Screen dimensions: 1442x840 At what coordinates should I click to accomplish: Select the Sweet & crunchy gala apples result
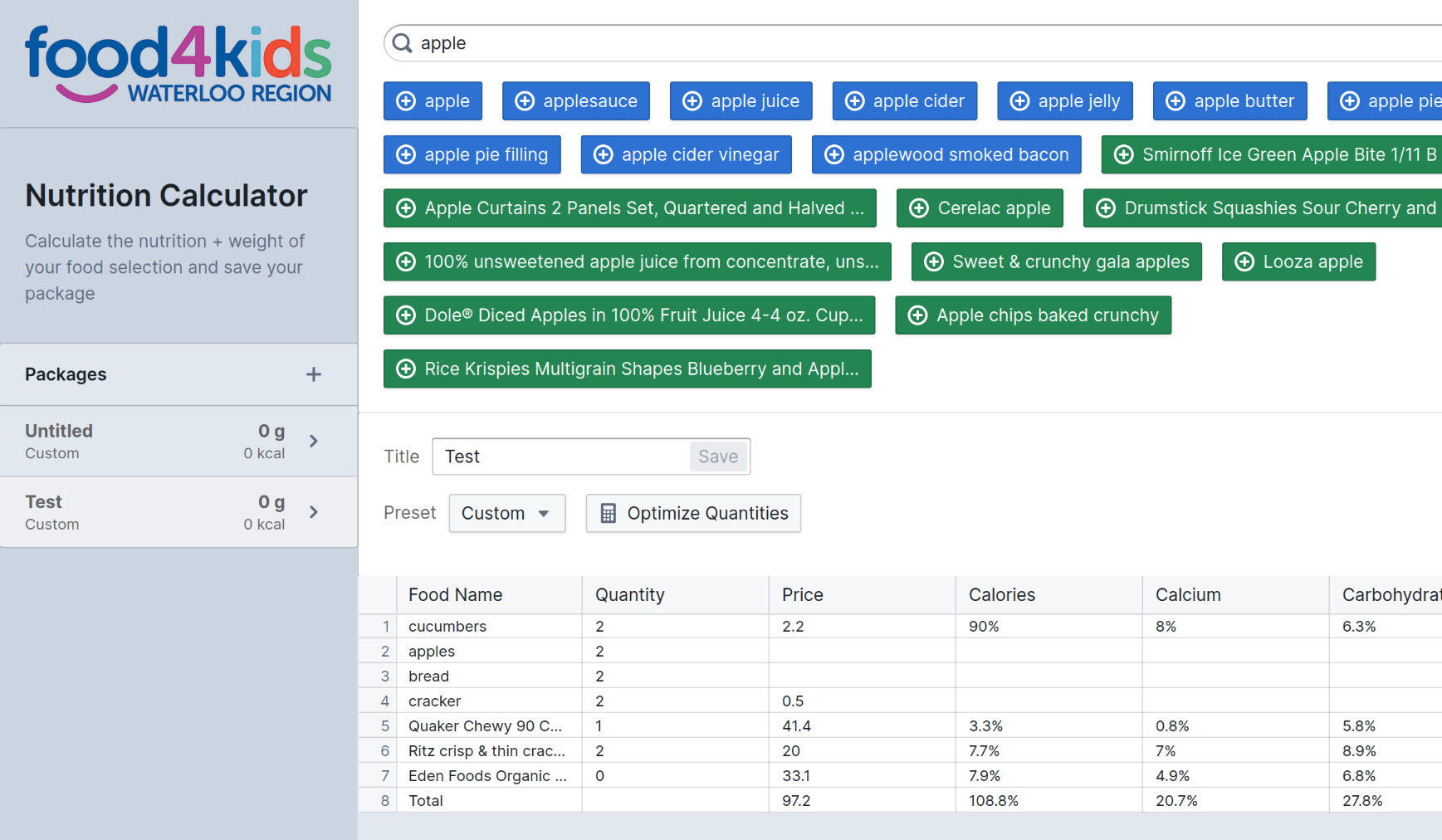[1056, 261]
